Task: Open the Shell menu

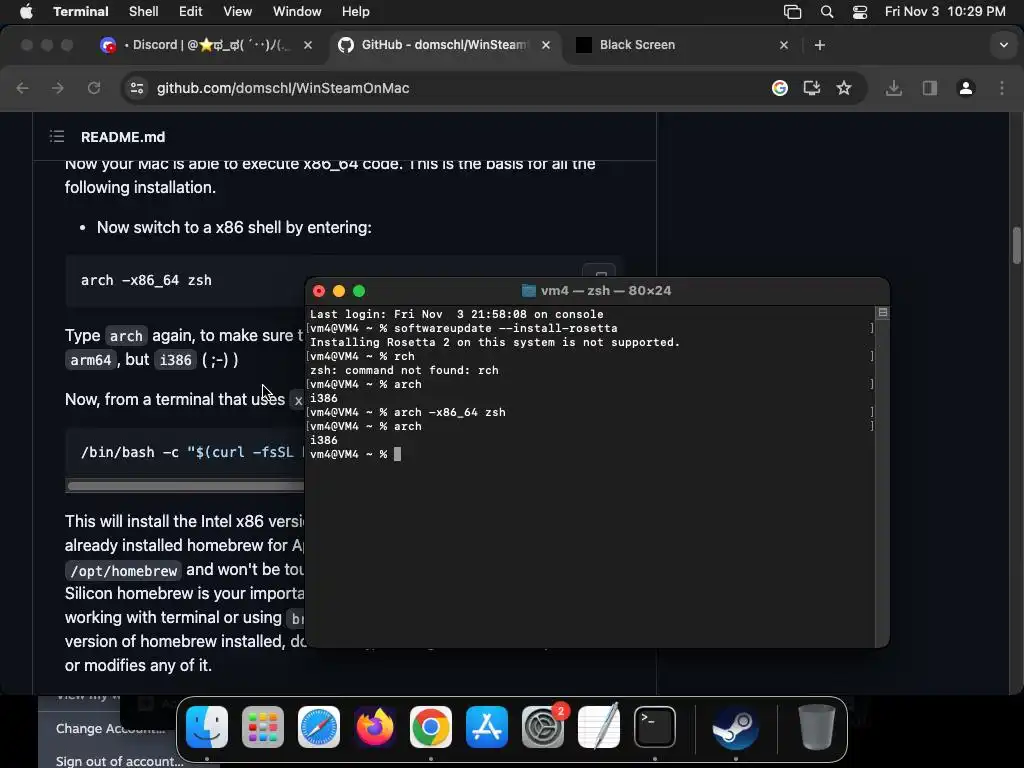Action: (x=143, y=12)
